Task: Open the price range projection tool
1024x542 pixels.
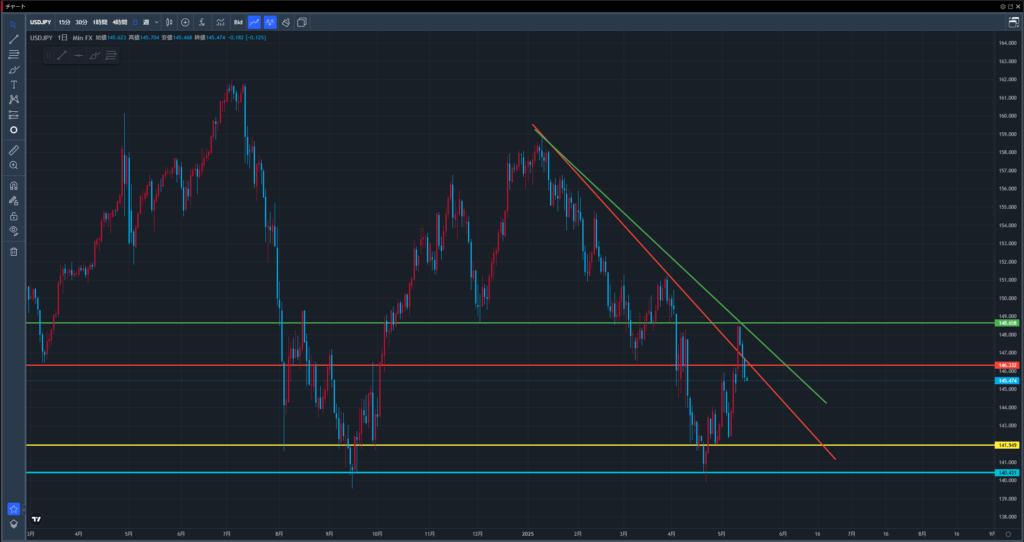Action: (x=13, y=115)
